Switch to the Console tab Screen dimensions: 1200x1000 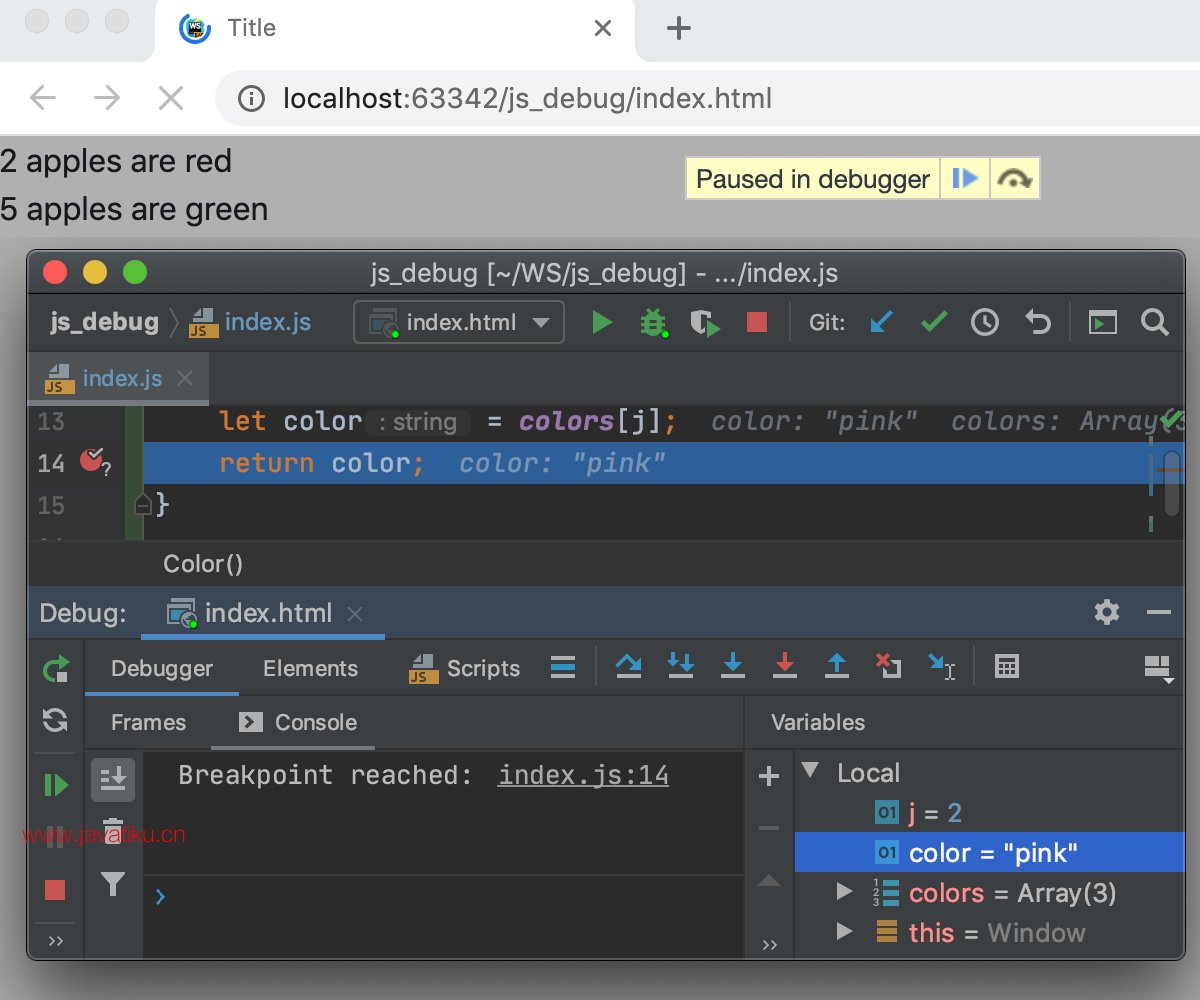point(298,722)
